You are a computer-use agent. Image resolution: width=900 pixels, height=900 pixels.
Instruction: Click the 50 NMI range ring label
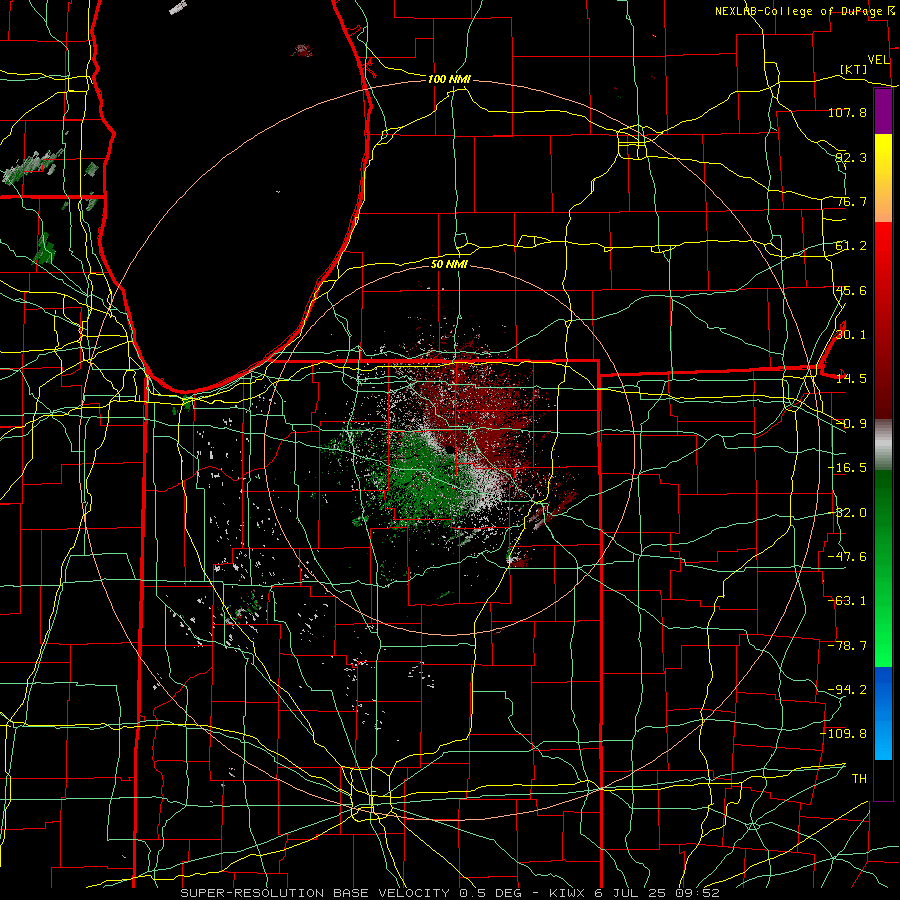click(449, 264)
